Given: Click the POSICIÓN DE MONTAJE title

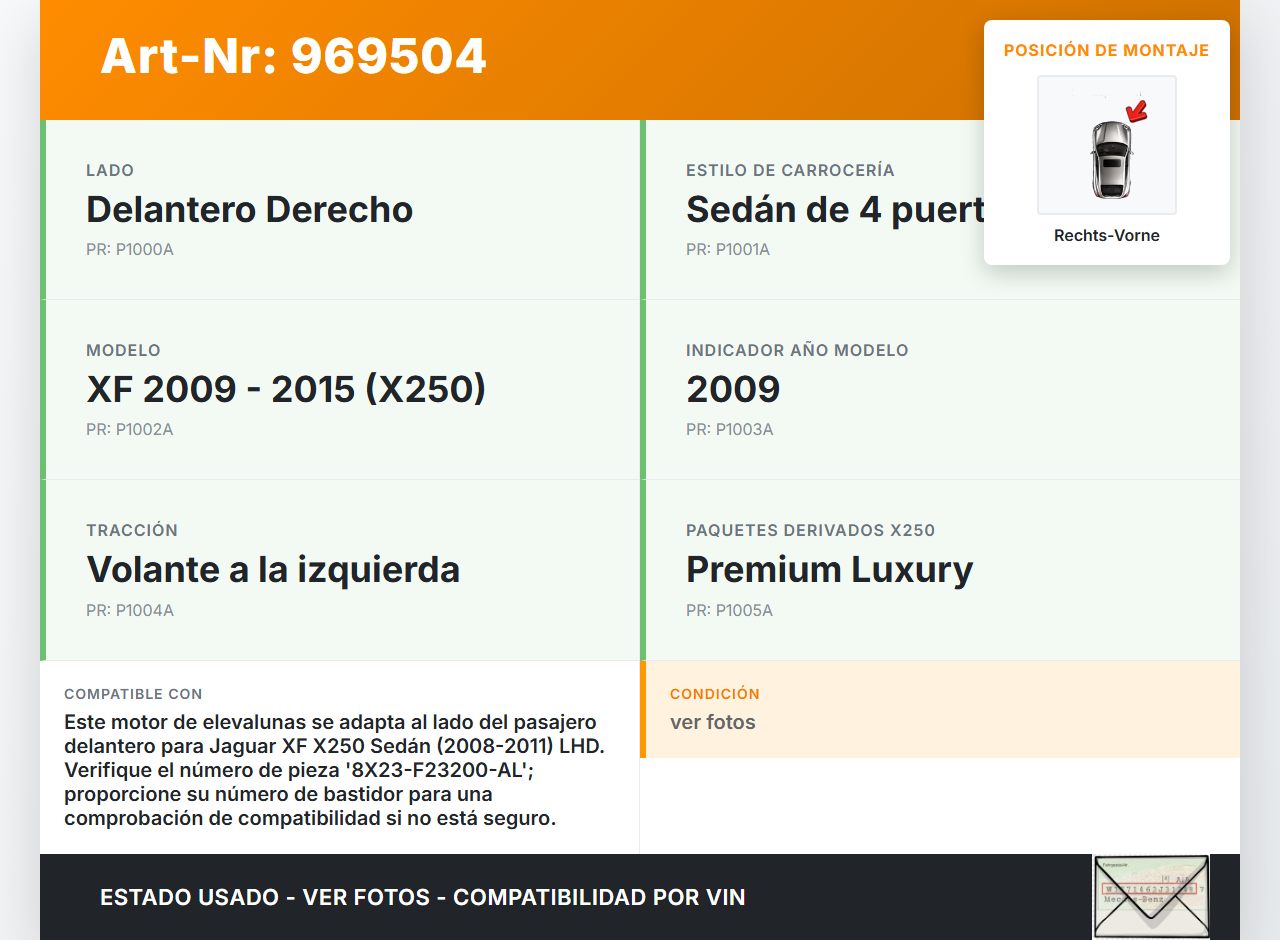Looking at the screenshot, I should (x=1107, y=50).
